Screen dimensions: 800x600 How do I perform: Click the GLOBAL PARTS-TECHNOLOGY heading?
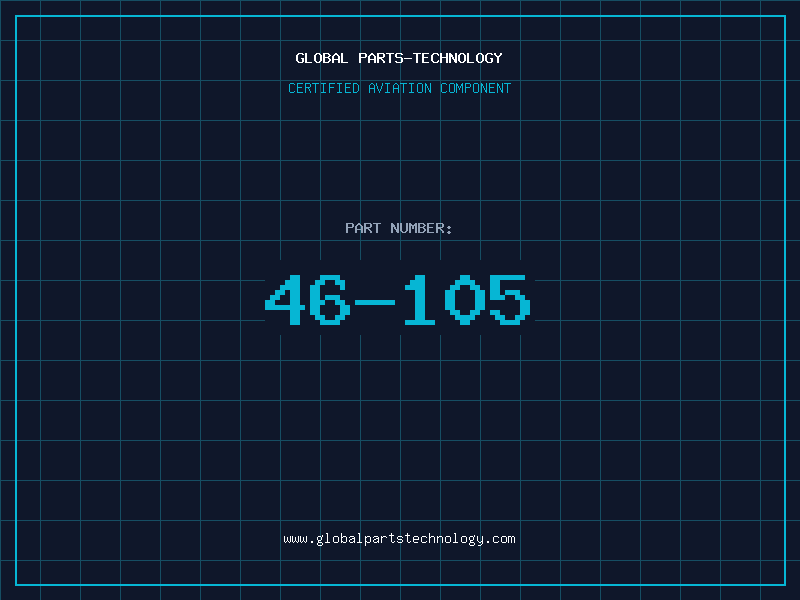[x=399, y=58]
